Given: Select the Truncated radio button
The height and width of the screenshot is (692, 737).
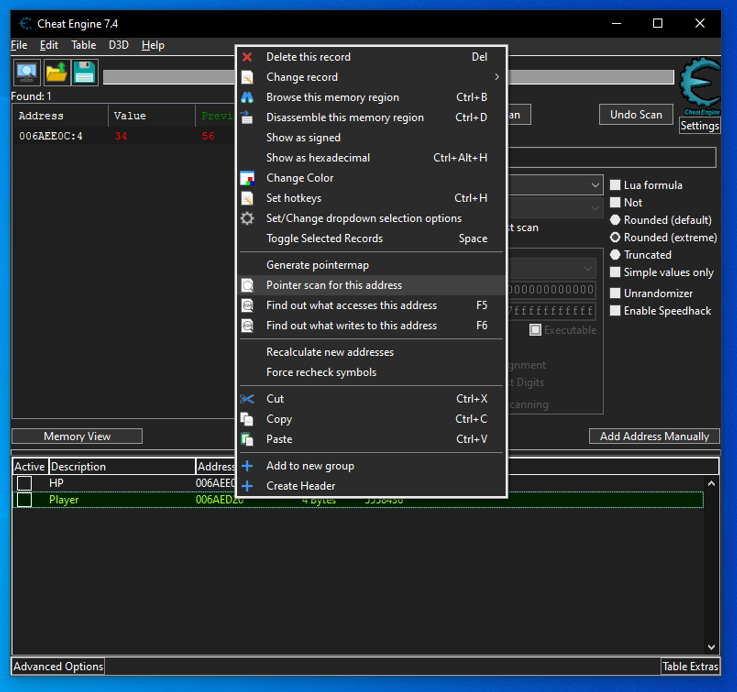Looking at the screenshot, I should click(616, 255).
